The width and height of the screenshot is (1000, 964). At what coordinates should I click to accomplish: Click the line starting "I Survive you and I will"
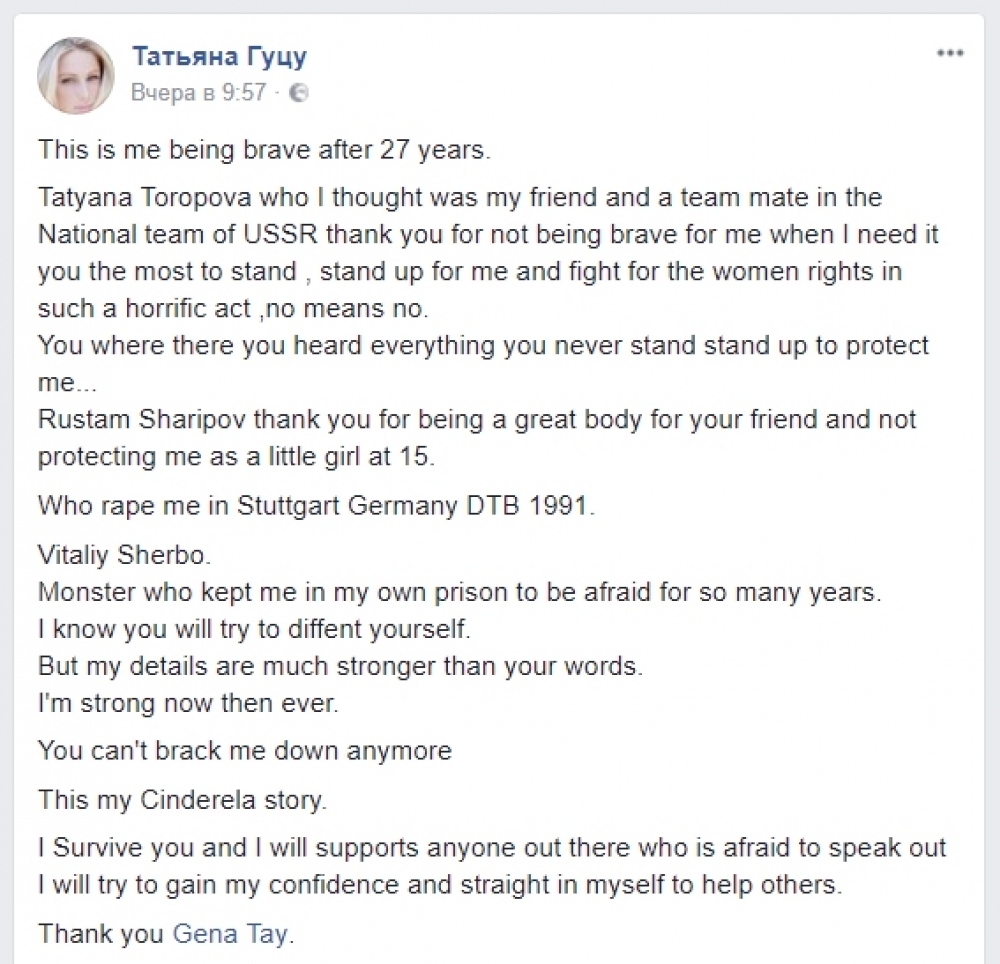[492, 849]
